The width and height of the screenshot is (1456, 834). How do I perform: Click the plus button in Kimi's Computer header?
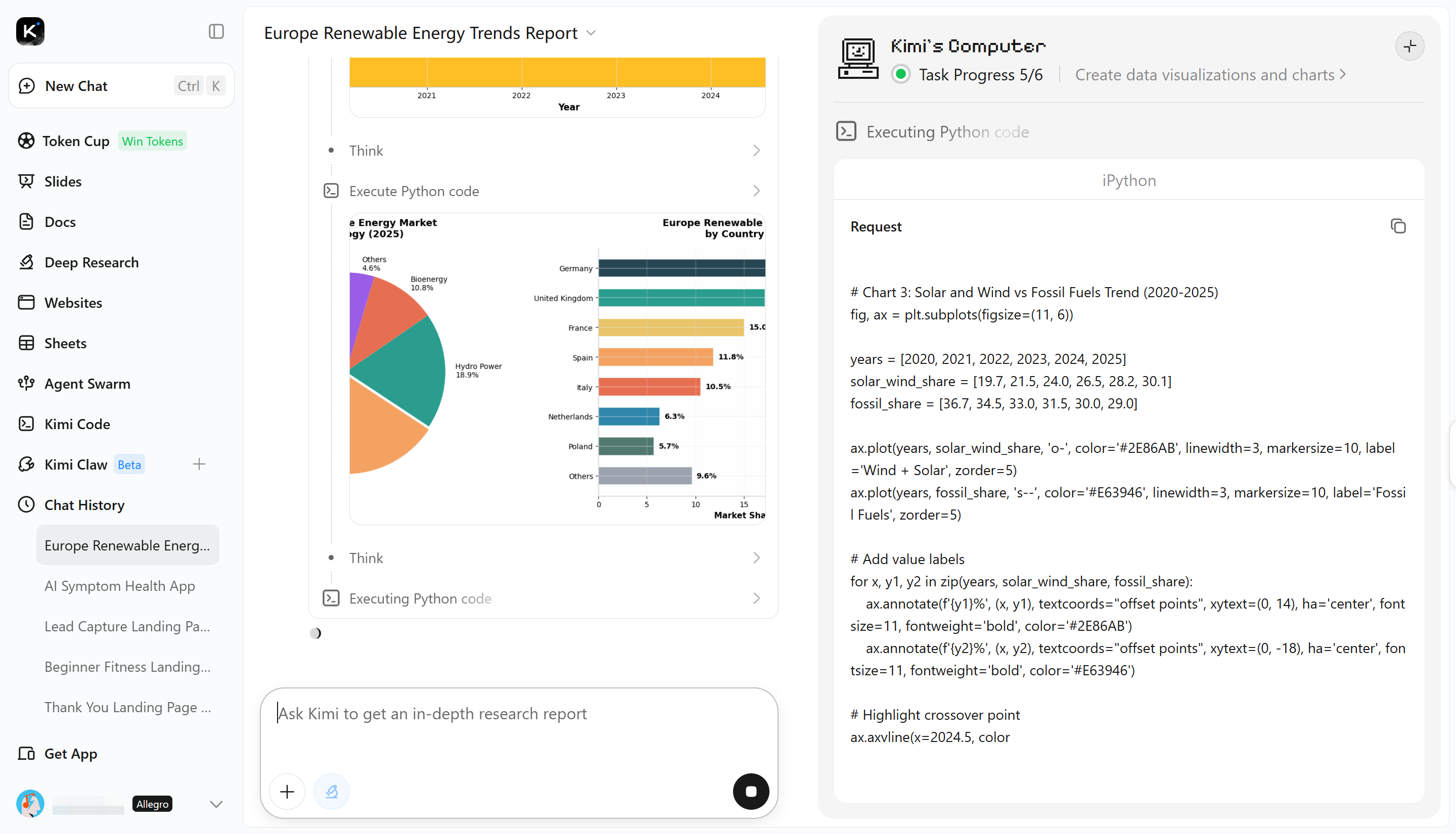click(x=1409, y=46)
